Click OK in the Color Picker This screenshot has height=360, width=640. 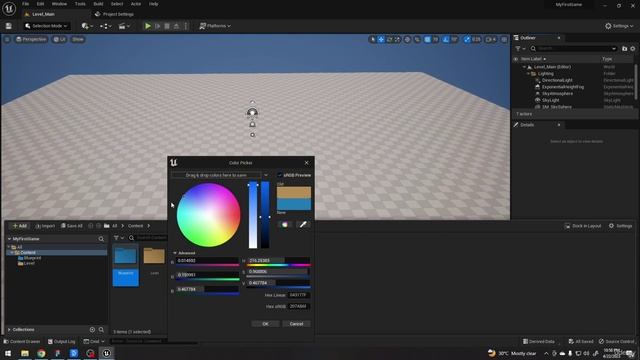[265, 324]
